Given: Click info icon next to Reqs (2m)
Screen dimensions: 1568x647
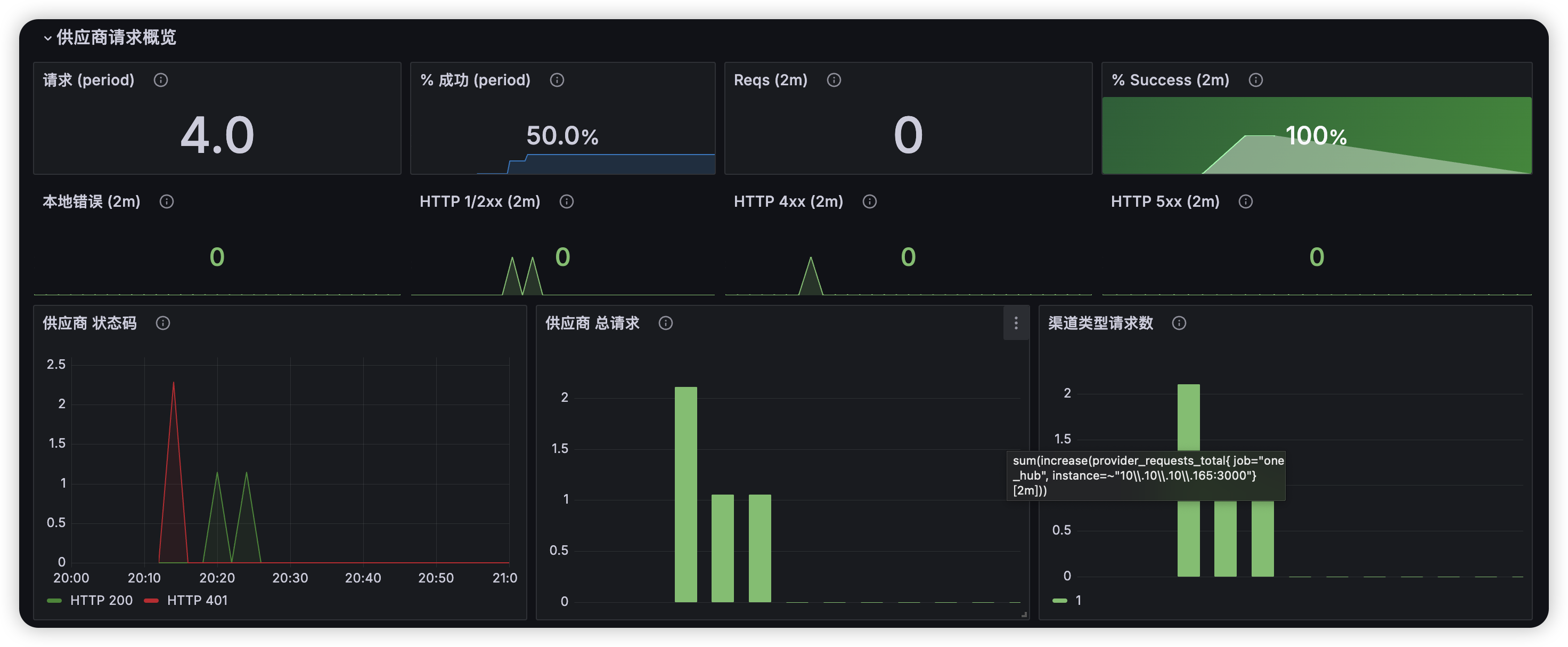Looking at the screenshot, I should pos(834,80).
